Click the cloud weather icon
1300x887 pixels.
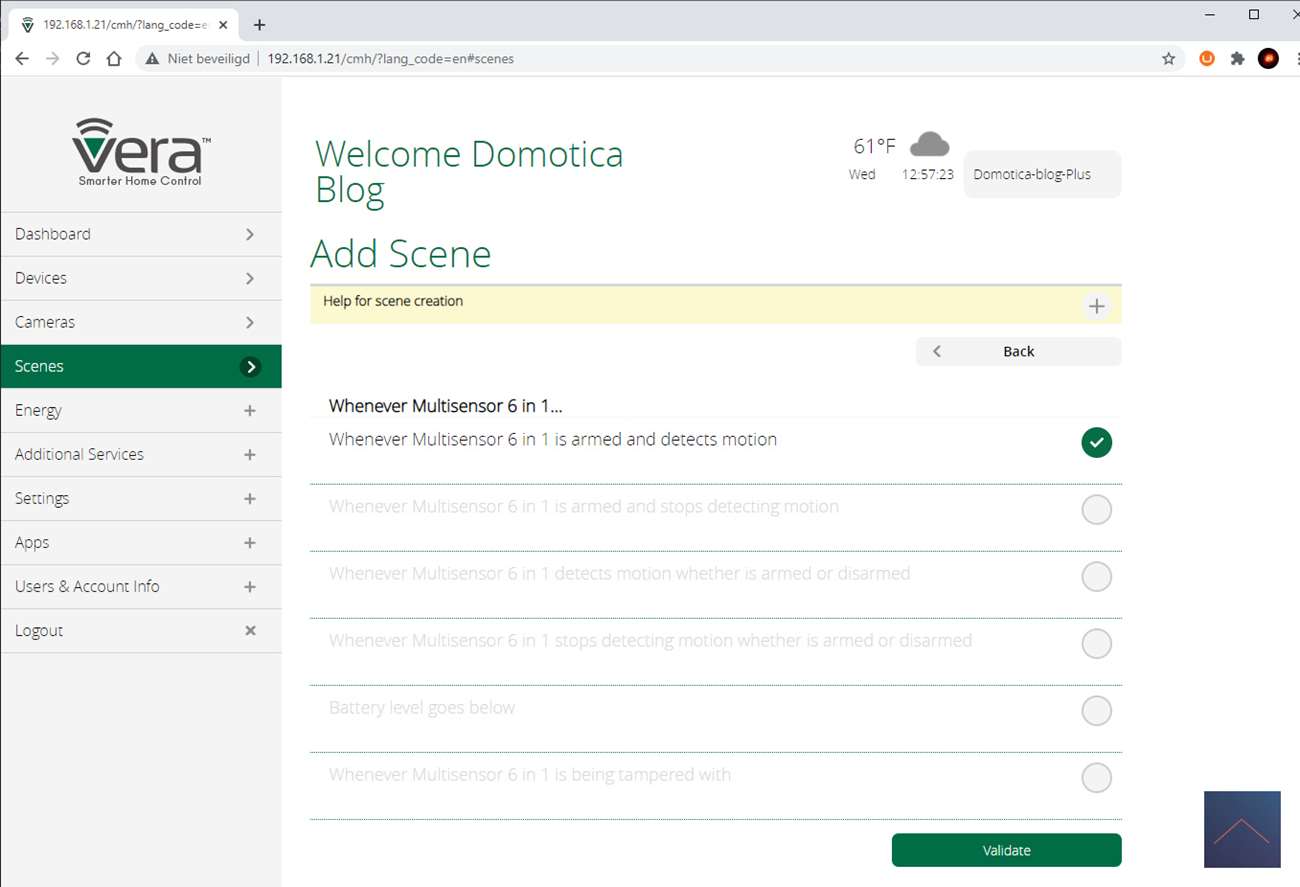tap(929, 146)
